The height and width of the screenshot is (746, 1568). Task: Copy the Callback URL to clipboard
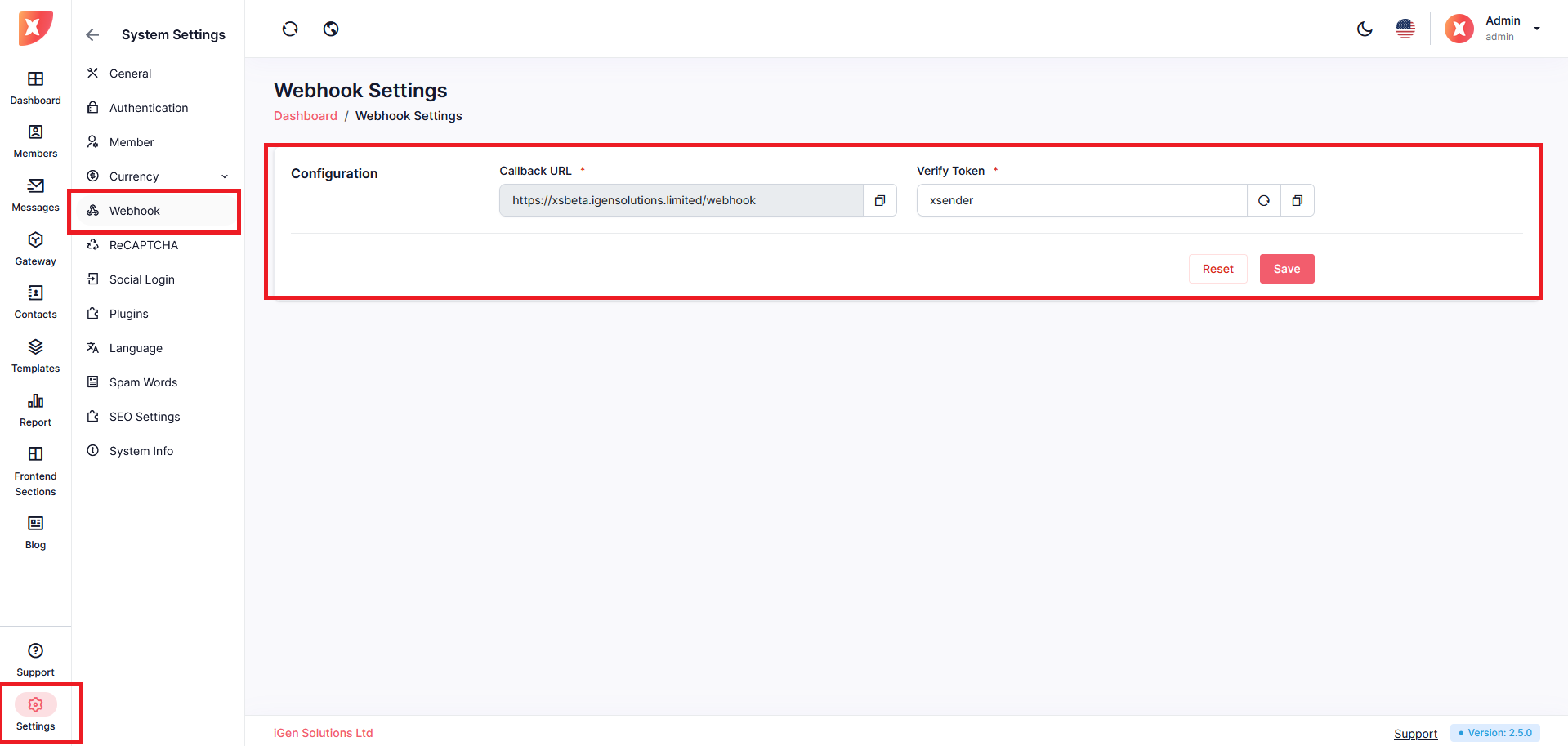(880, 200)
